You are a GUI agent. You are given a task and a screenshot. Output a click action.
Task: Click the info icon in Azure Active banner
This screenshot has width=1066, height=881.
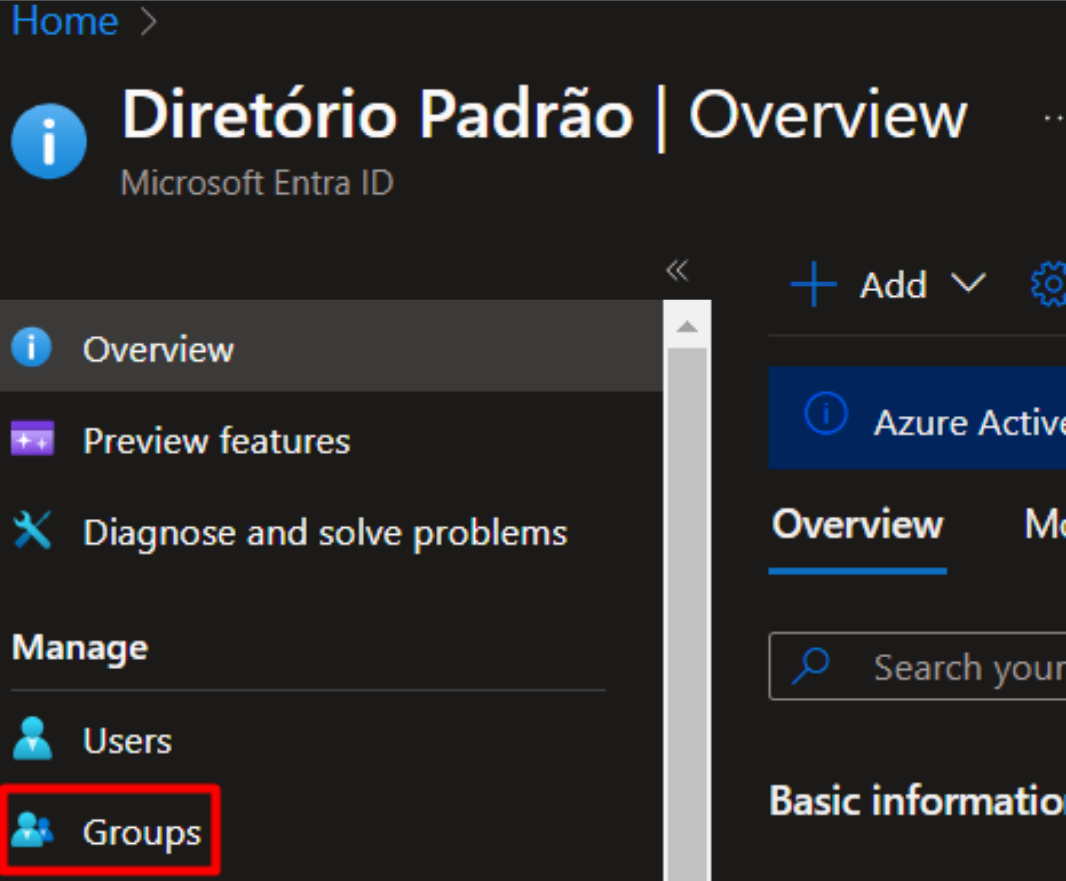(x=826, y=413)
